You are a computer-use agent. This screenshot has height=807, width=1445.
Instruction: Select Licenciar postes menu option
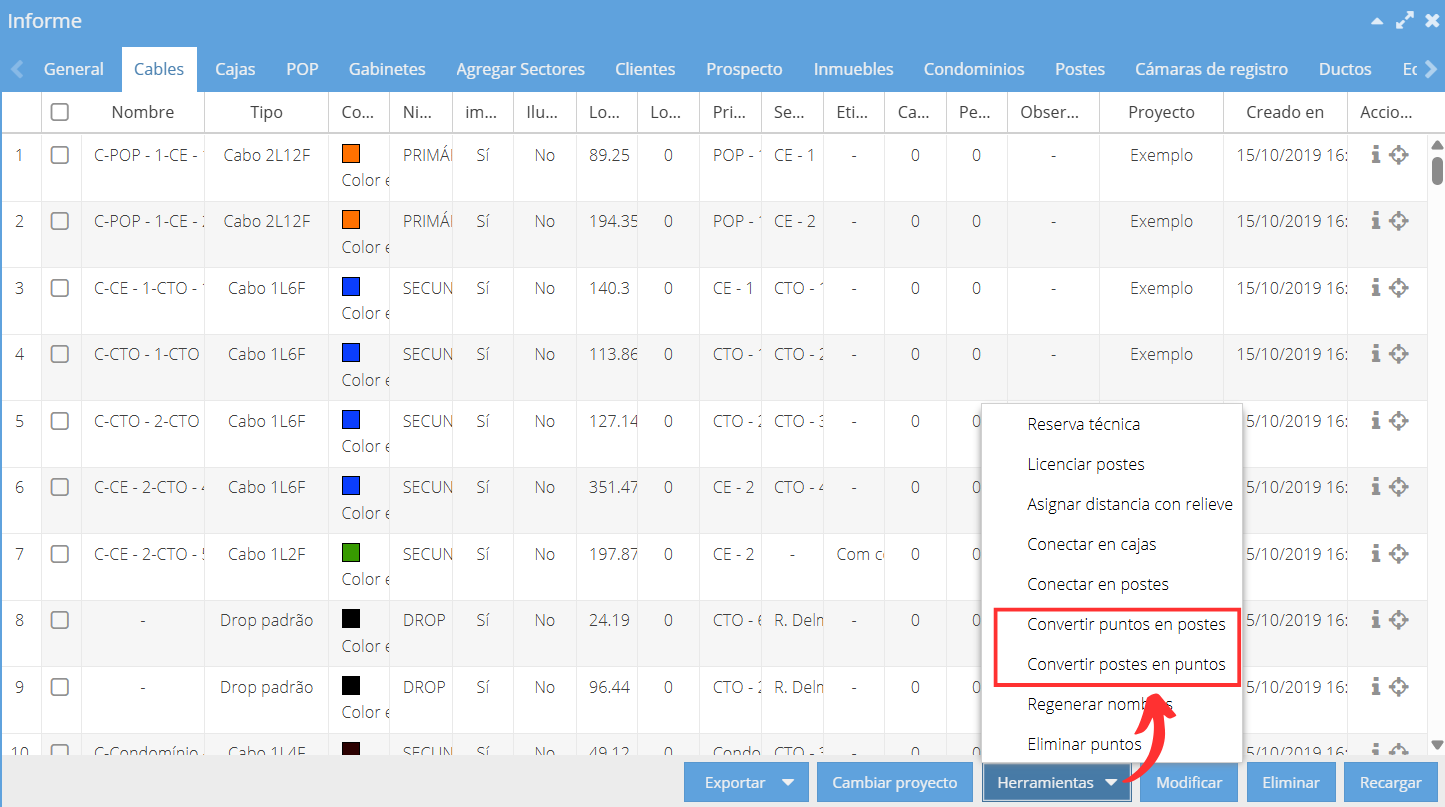[1112, 464]
